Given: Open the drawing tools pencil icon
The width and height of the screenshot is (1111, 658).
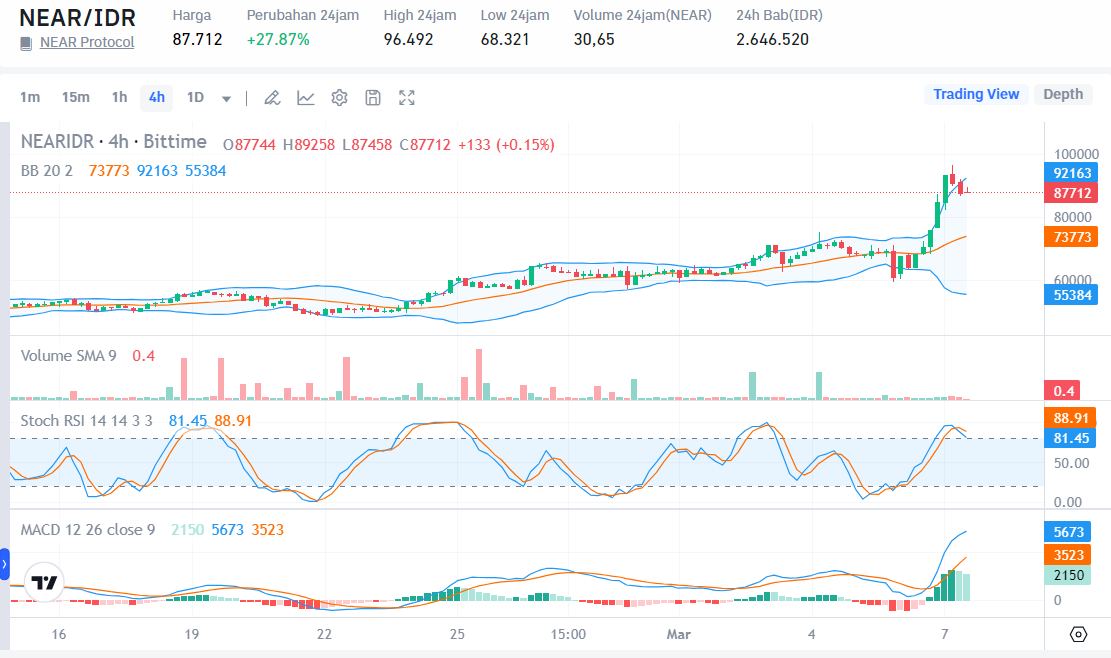Looking at the screenshot, I should click(x=272, y=98).
